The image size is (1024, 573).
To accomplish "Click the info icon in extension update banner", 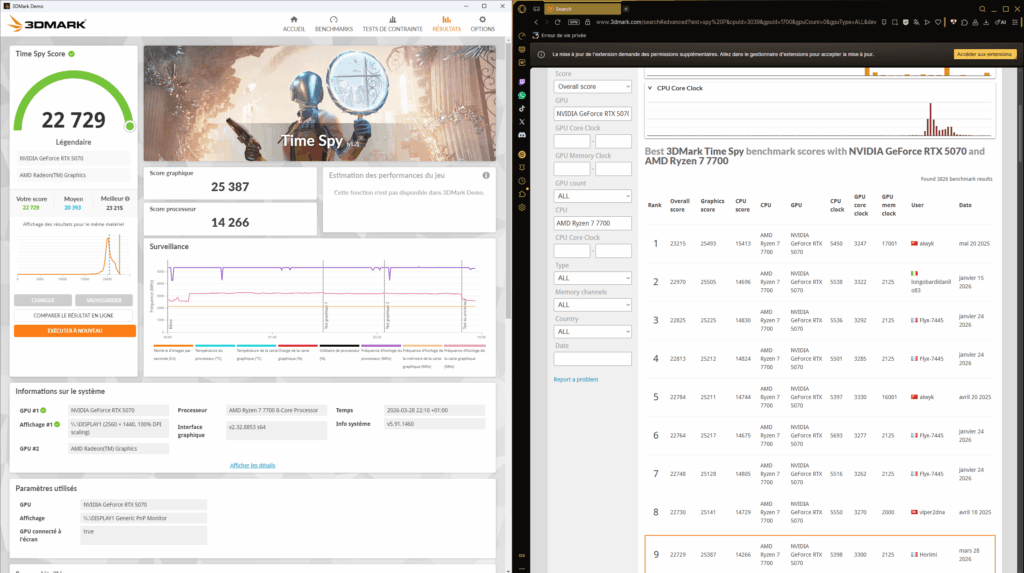I will pyautogui.click(x=541, y=55).
